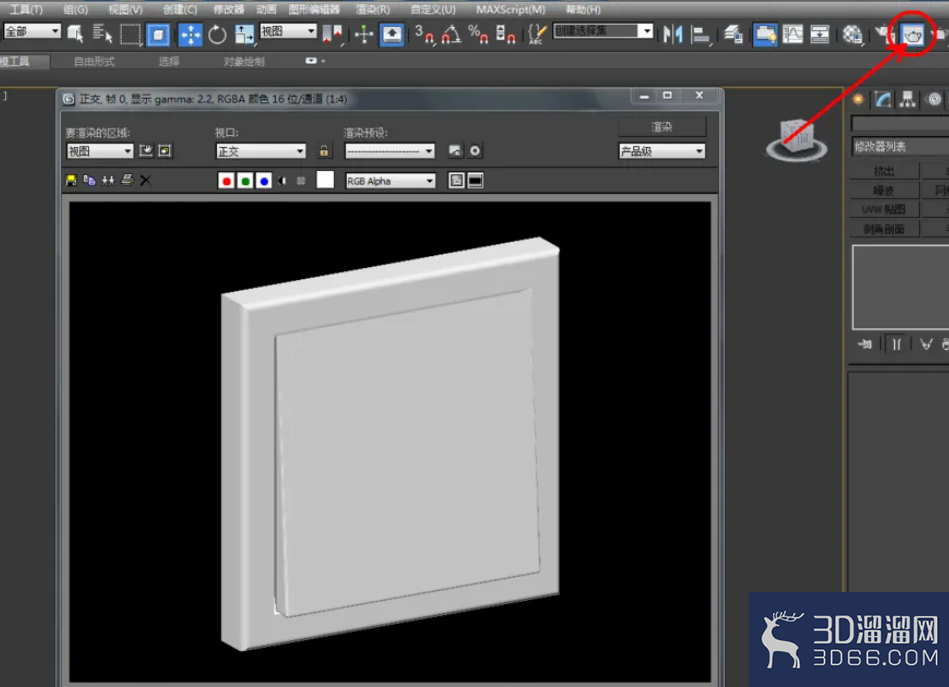The height and width of the screenshot is (687, 949).
Task: Toggle Spinner Snap
Action: pyautogui.click(x=505, y=34)
